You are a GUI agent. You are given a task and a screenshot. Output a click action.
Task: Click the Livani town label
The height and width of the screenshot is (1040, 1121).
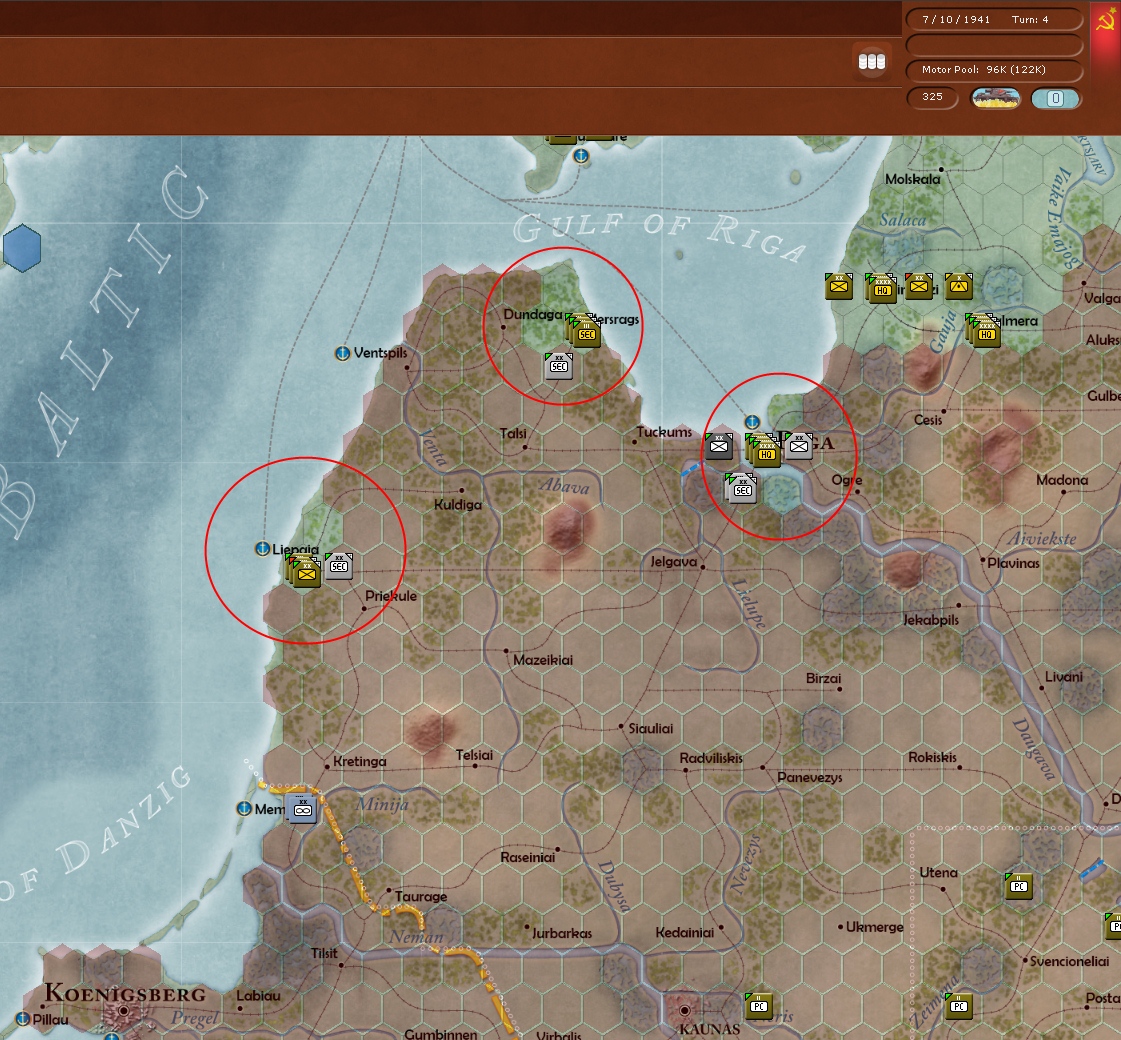point(1064,677)
